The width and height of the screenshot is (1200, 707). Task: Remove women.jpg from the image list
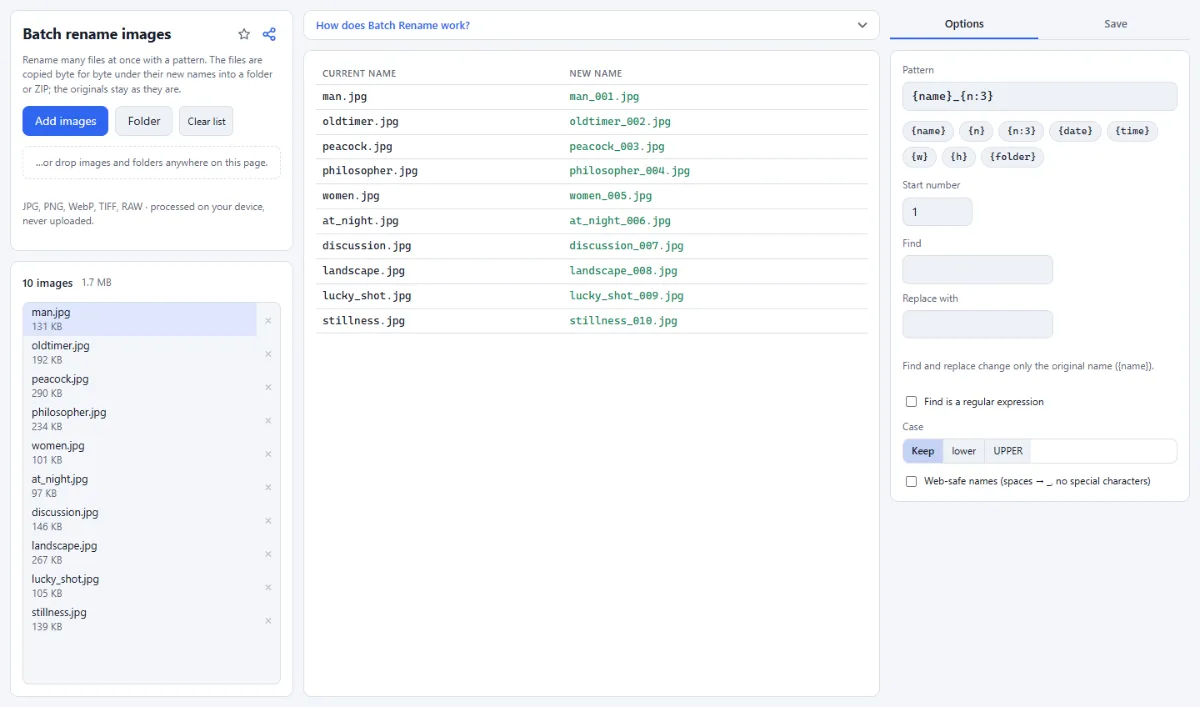(x=268, y=454)
